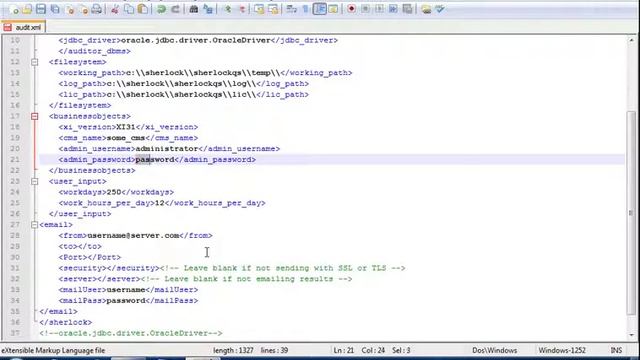Viewport: 640px width, 360px height.
Task: Click the Save recorded macro icon
Action: (407, 9)
